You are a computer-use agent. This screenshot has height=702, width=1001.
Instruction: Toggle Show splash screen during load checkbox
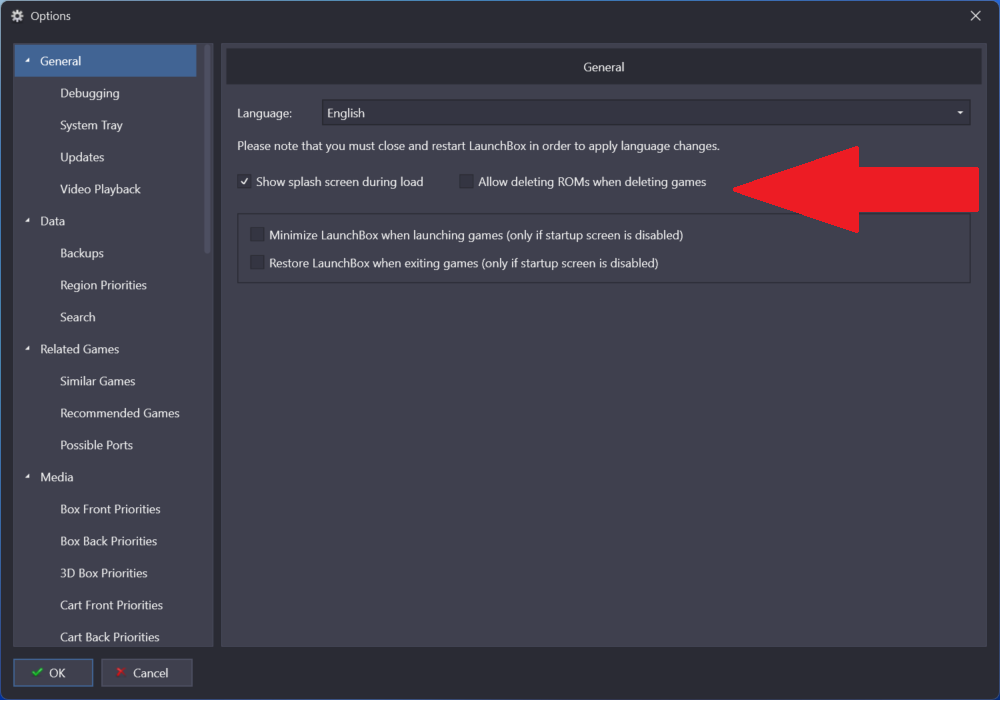point(245,182)
